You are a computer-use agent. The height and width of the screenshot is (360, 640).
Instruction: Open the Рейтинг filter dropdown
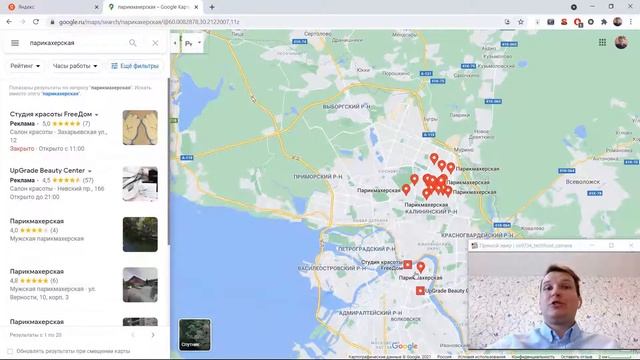tap(25, 66)
